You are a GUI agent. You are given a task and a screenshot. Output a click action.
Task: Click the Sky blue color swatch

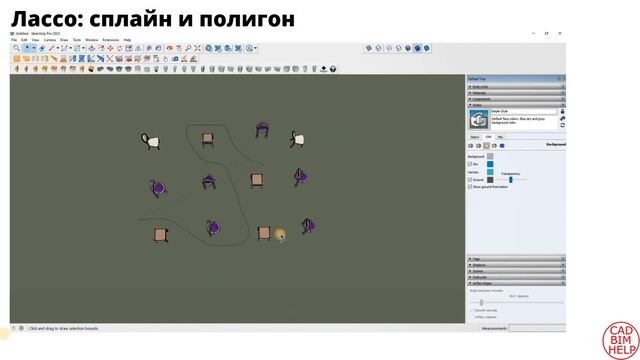tap(490, 164)
